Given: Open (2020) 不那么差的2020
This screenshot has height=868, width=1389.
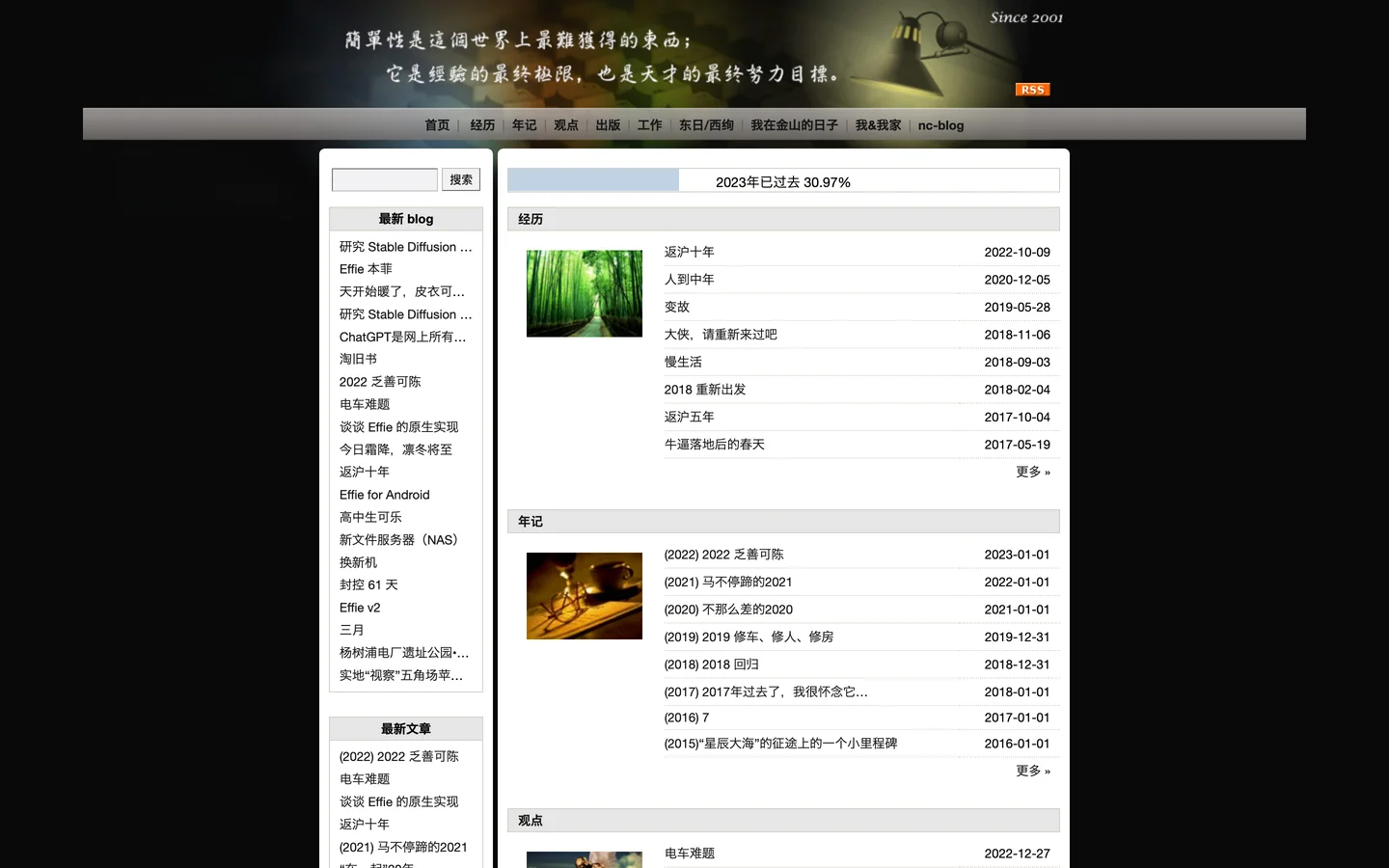Looking at the screenshot, I should click(x=728, y=610).
